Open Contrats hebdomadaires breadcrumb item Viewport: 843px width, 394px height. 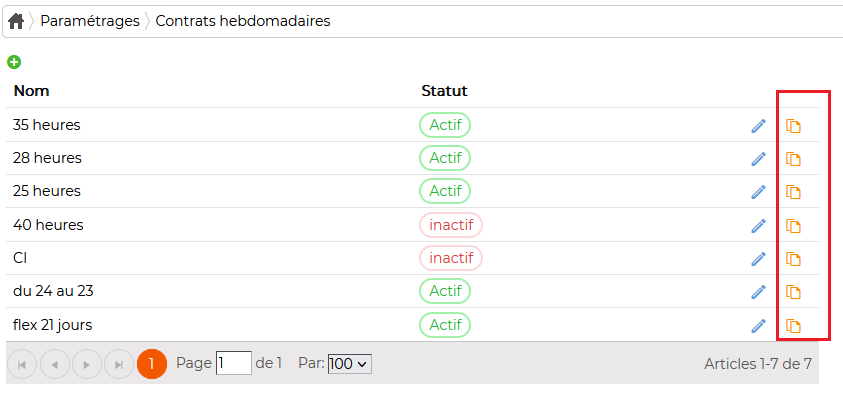pos(243,22)
